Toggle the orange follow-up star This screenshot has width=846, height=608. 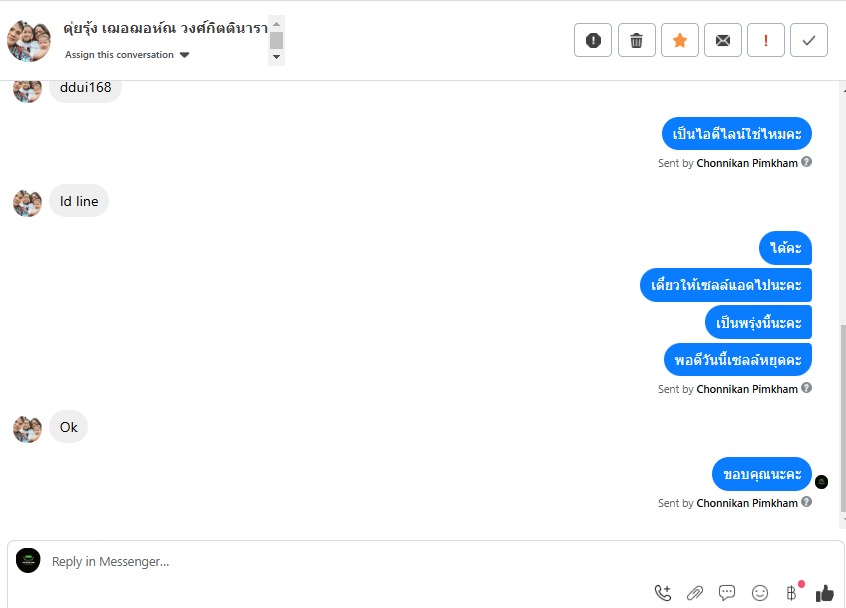[679, 40]
